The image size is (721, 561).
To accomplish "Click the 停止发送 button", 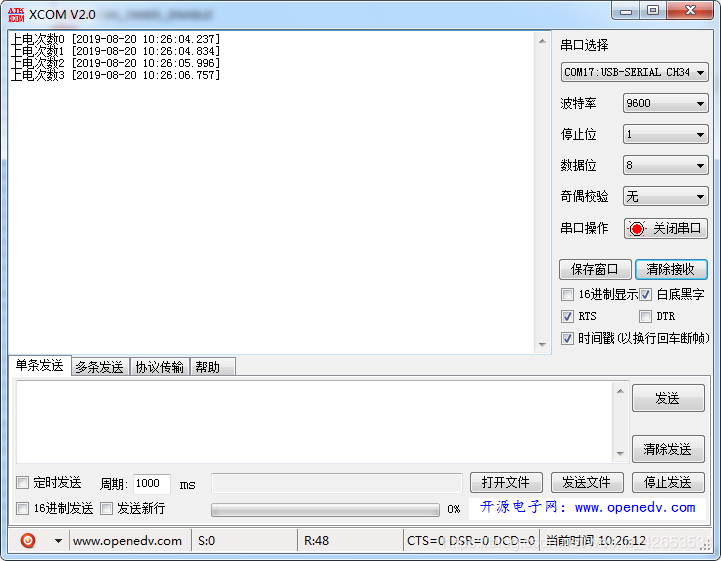I will 668,482.
